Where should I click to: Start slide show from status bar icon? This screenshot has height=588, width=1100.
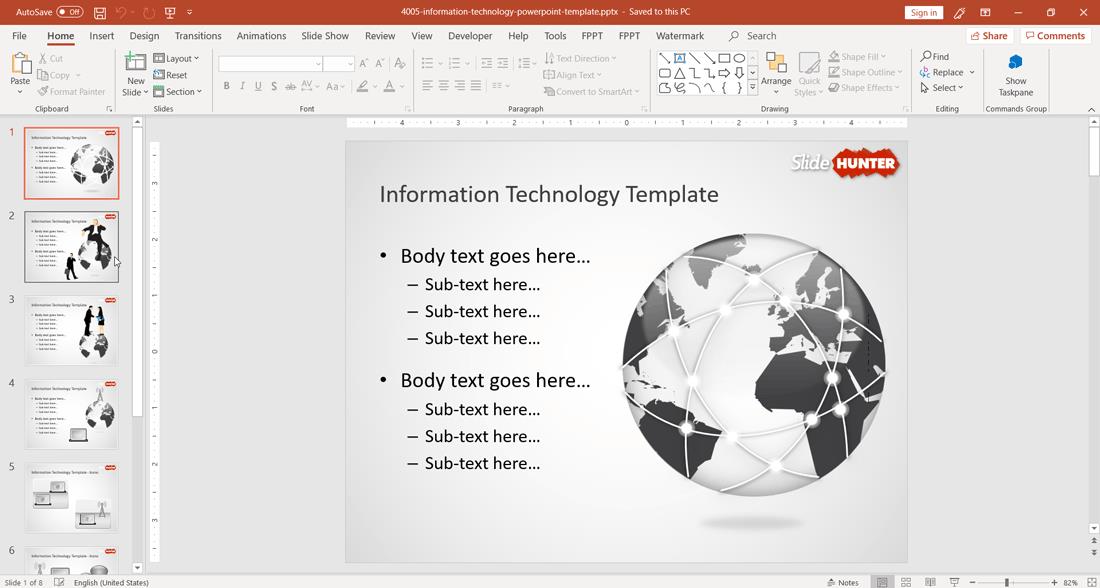954,582
